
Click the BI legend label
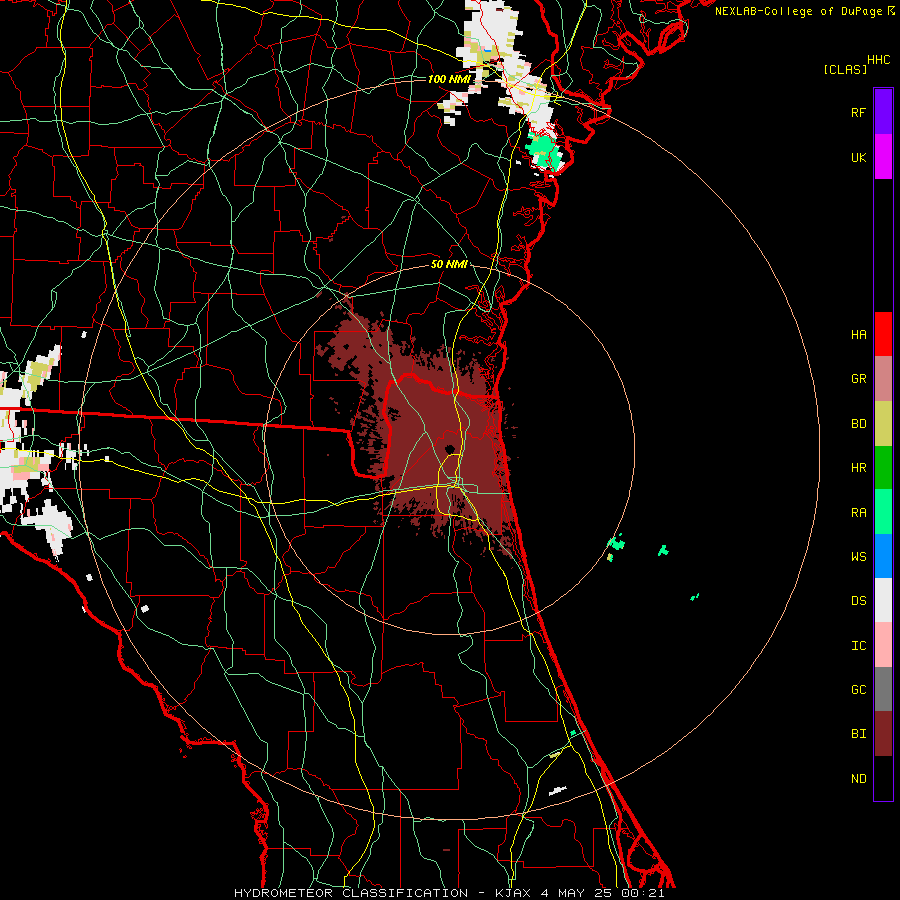(858, 734)
